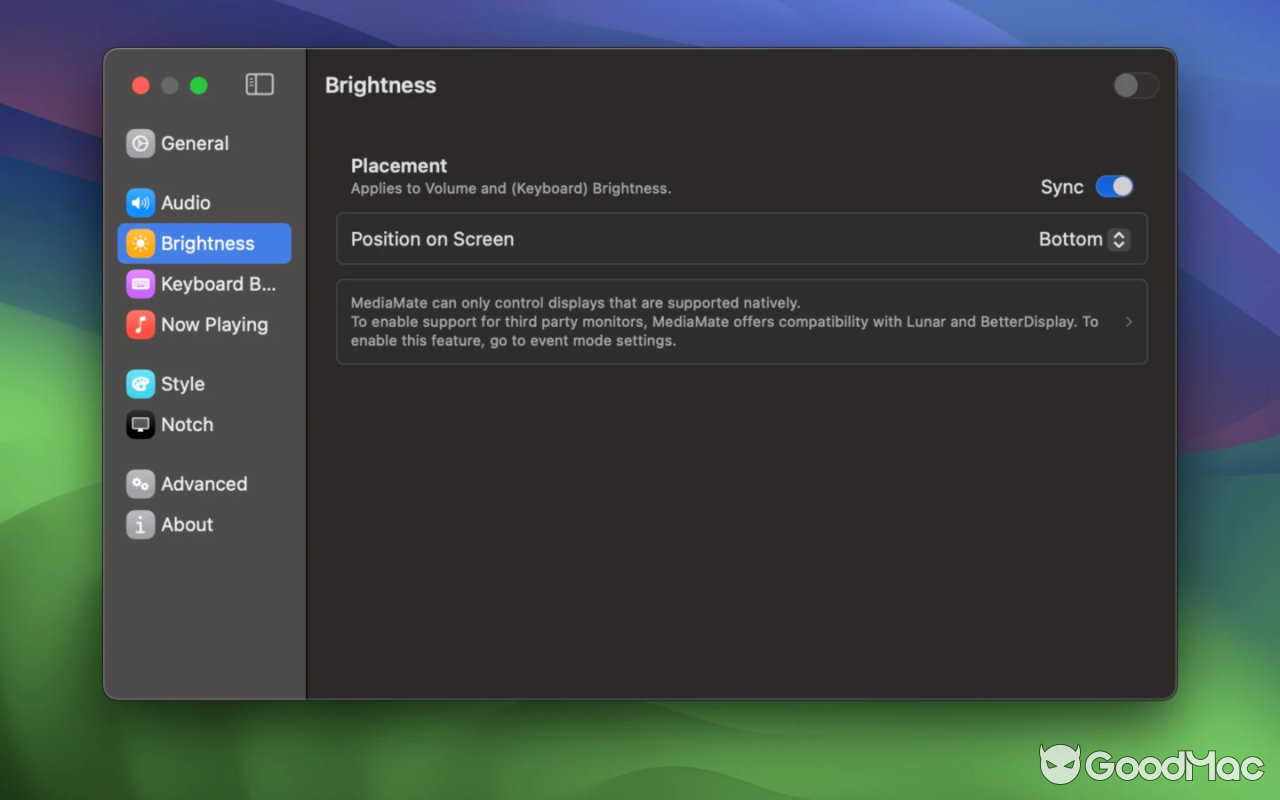Image resolution: width=1280 pixels, height=800 pixels.
Task: Open the General settings icon
Action: 139,143
